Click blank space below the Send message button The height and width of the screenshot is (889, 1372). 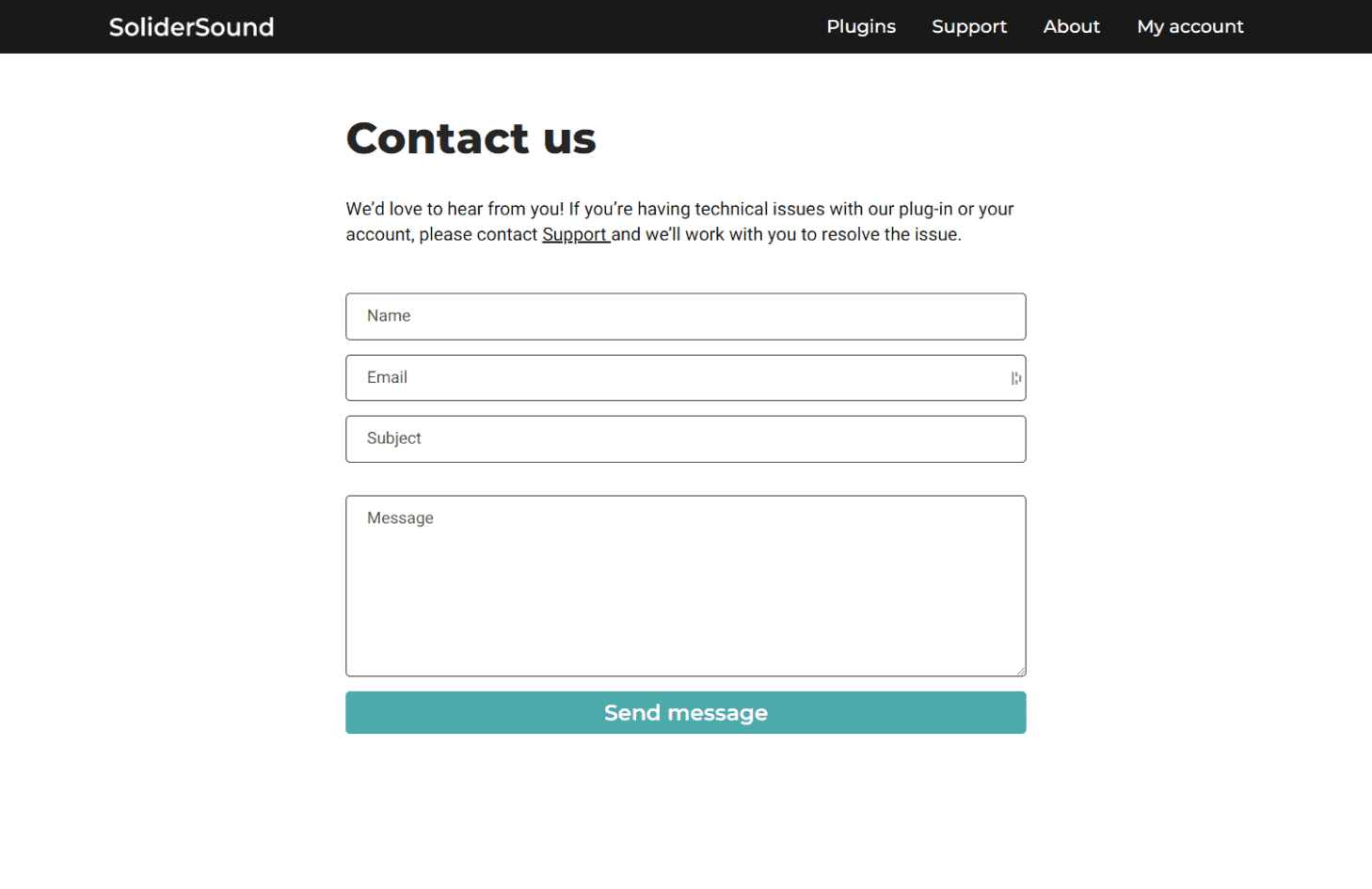click(x=685, y=809)
